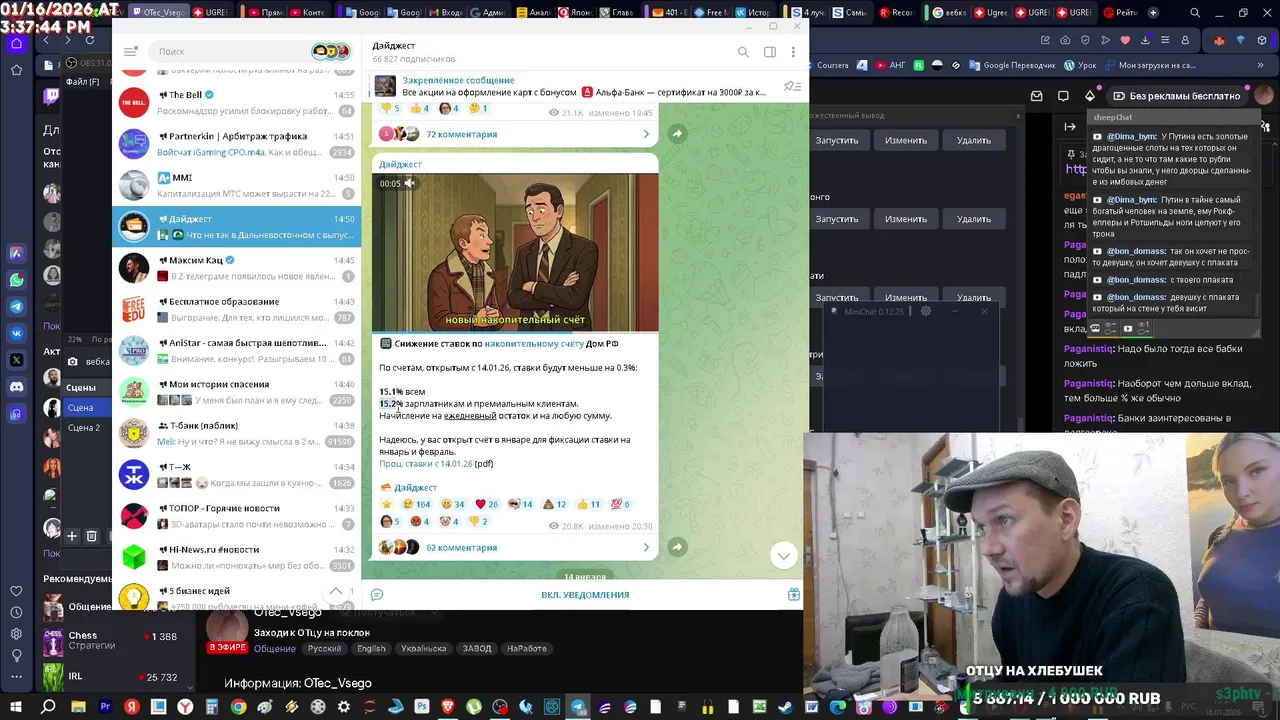Image resolution: width=1280 pixels, height=720 pixels.
Task: Open Максим Кац channel
Action: [x=236, y=268]
